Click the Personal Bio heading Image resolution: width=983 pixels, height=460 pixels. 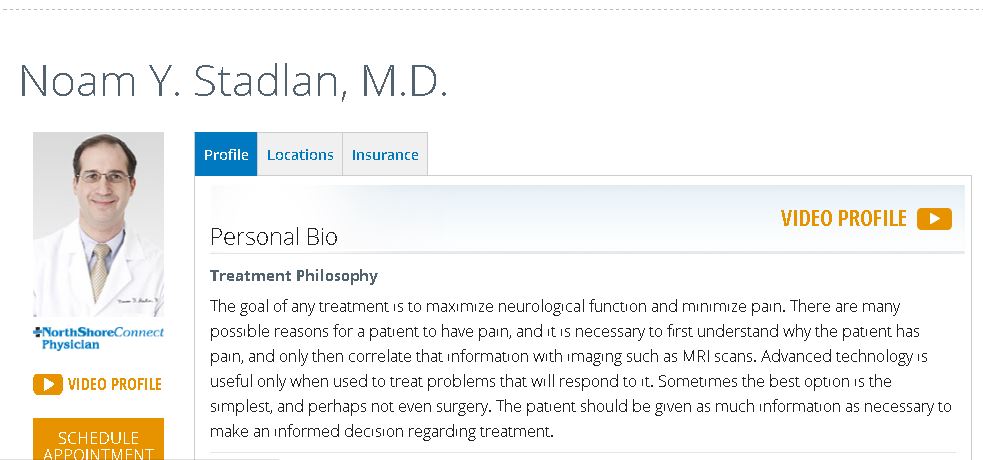tap(274, 237)
